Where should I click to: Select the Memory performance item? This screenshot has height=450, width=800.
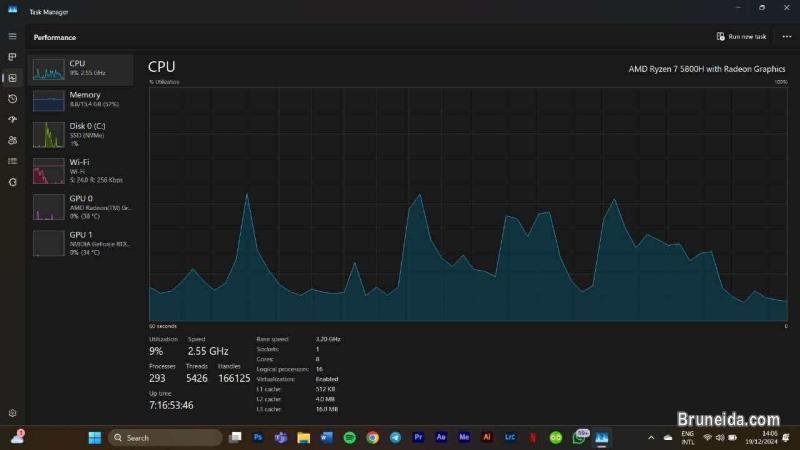81,100
